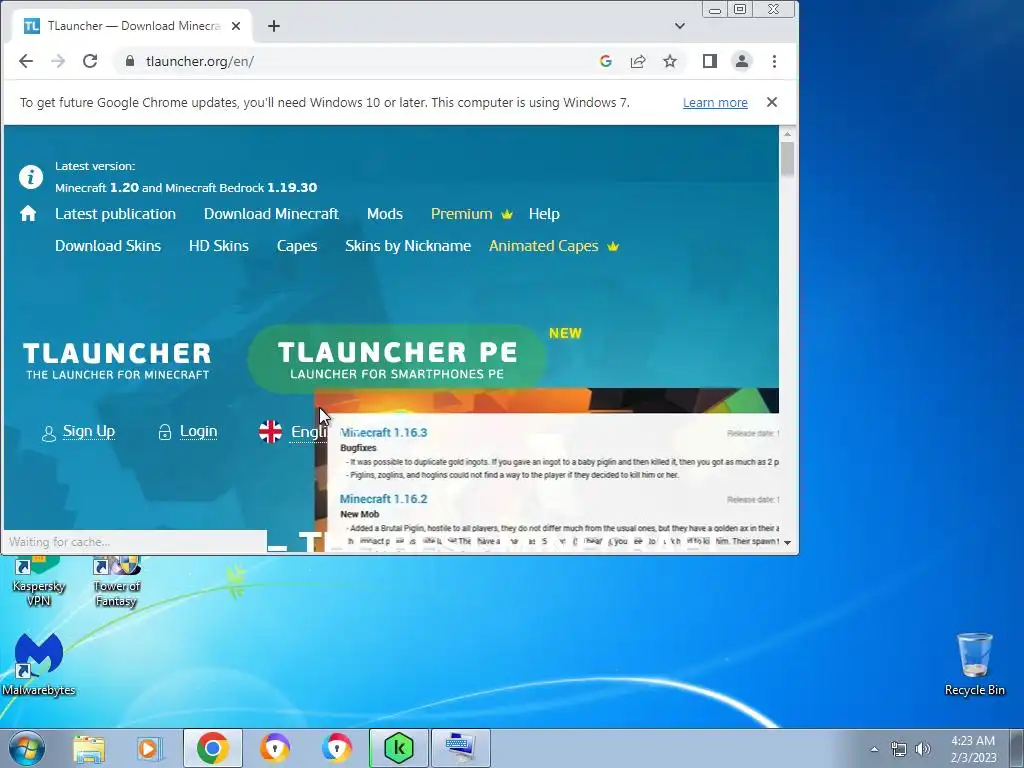Open the Windows Start button
Image resolution: width=1024 pixels, height=768 pixels.
pyautogui.click(x=26, y=748)
